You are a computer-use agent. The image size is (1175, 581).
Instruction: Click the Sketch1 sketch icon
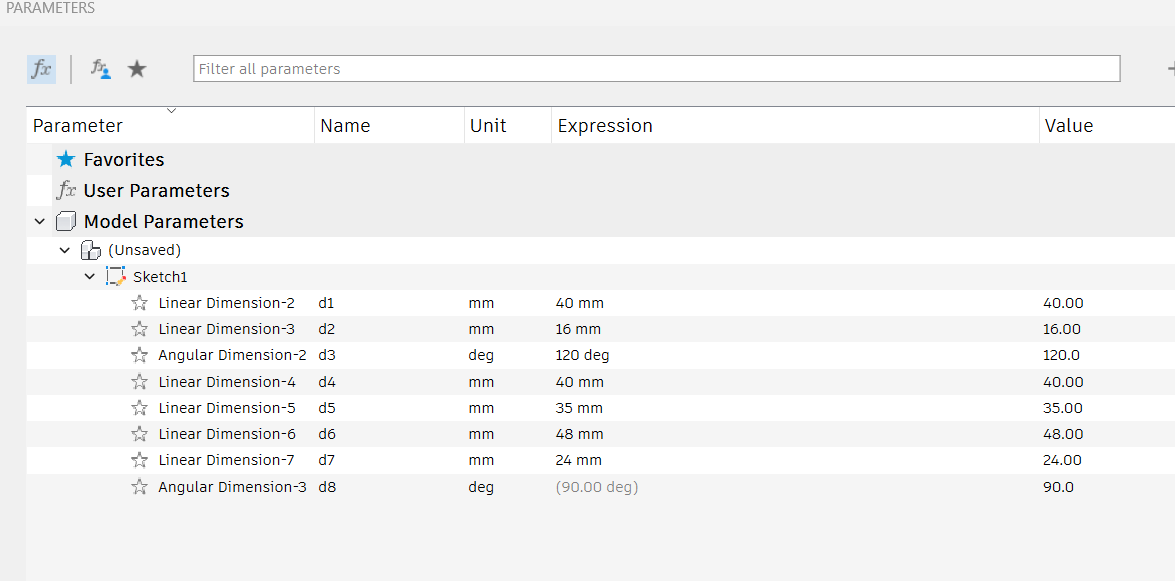(115, 277)
